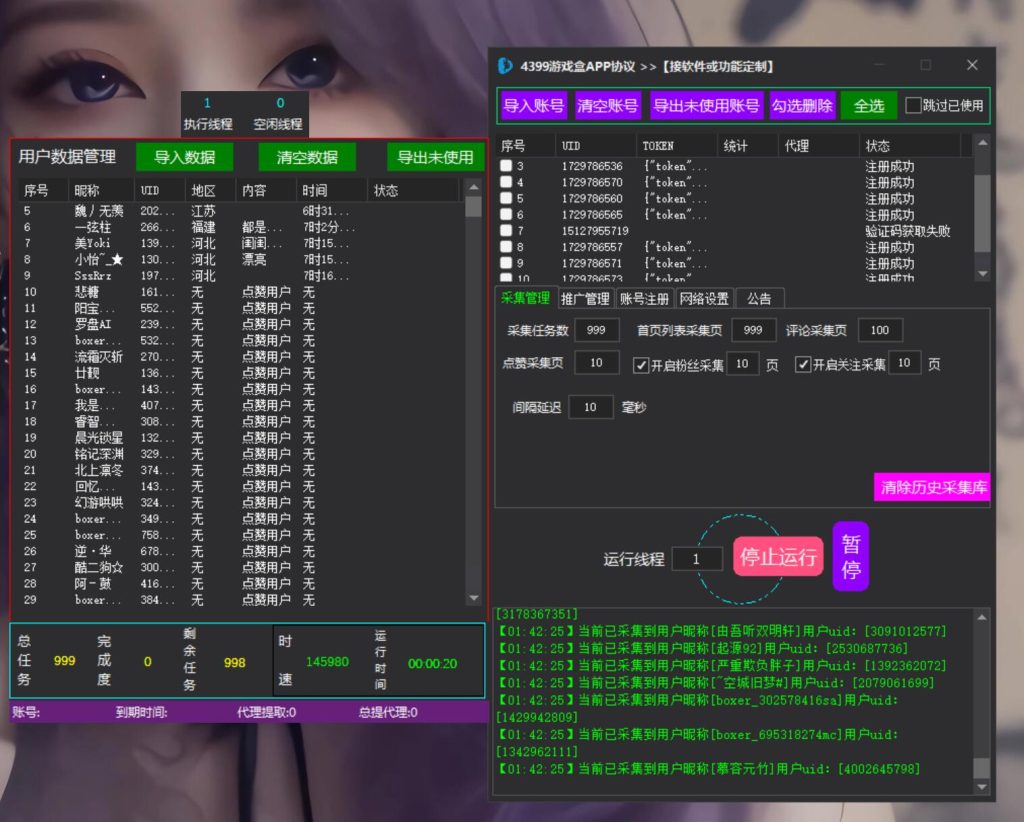This screenshot has height=822, width=1024.
Task: Toggle 开启粉丝采集 checkbox
Action: pos(641,365)
